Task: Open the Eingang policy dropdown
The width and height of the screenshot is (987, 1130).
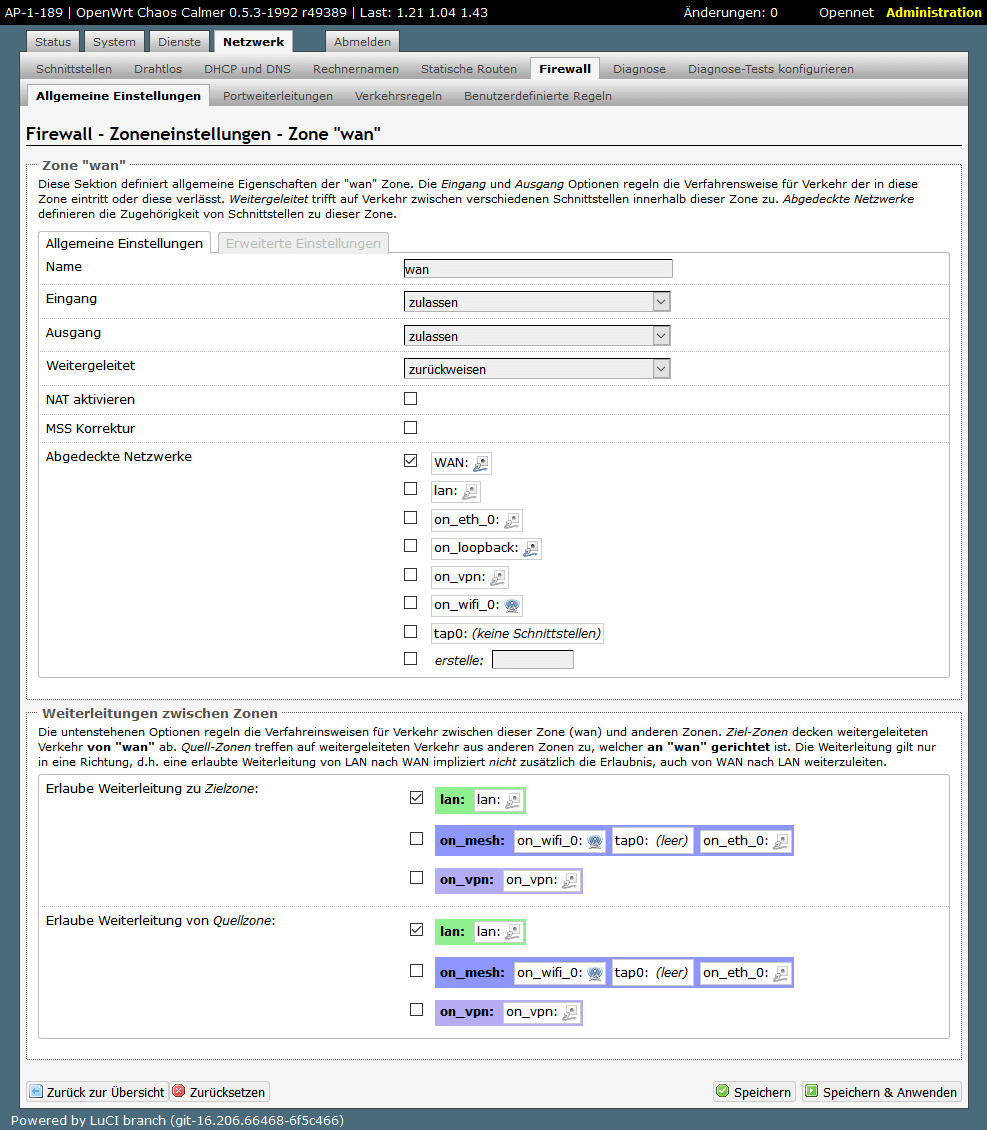Action: tap(536, 302)
